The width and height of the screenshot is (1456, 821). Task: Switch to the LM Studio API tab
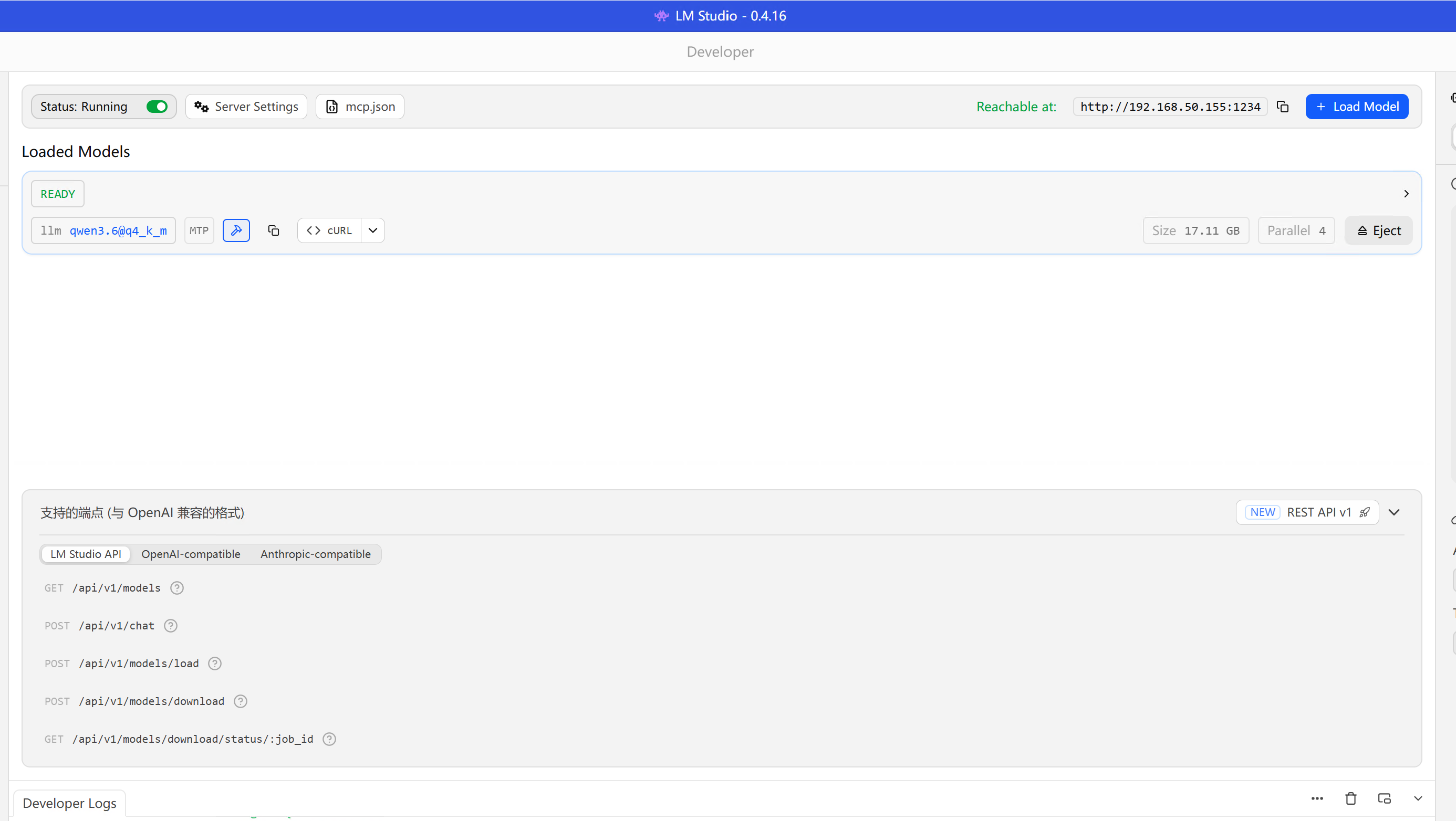click(x=86, y=554)
